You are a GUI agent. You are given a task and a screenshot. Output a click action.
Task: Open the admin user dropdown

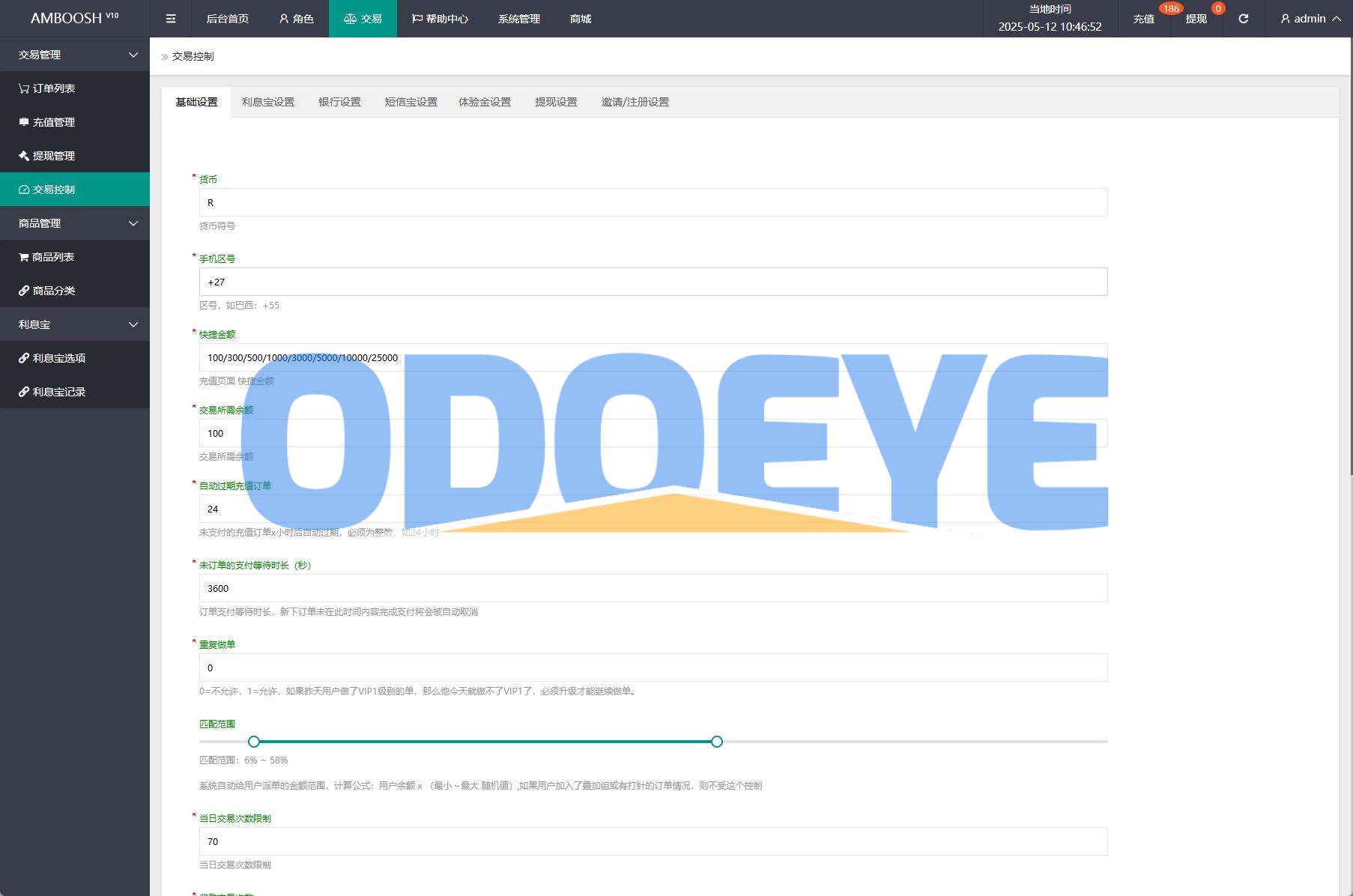click(1310, 19)
